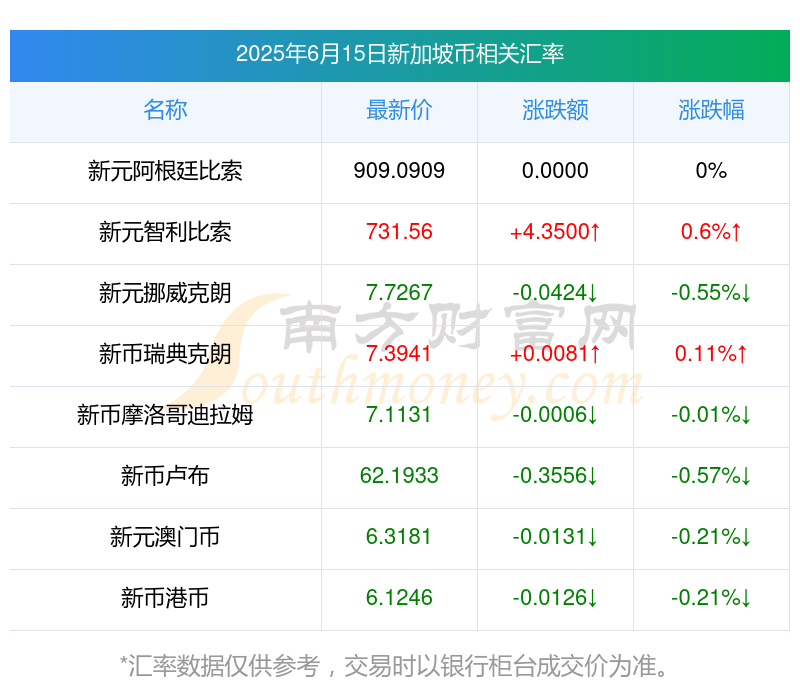Click the 0.6%↑ percentage
Viewport: 800px width, 698px height.
pyautogui.click(x=711, y=232)
